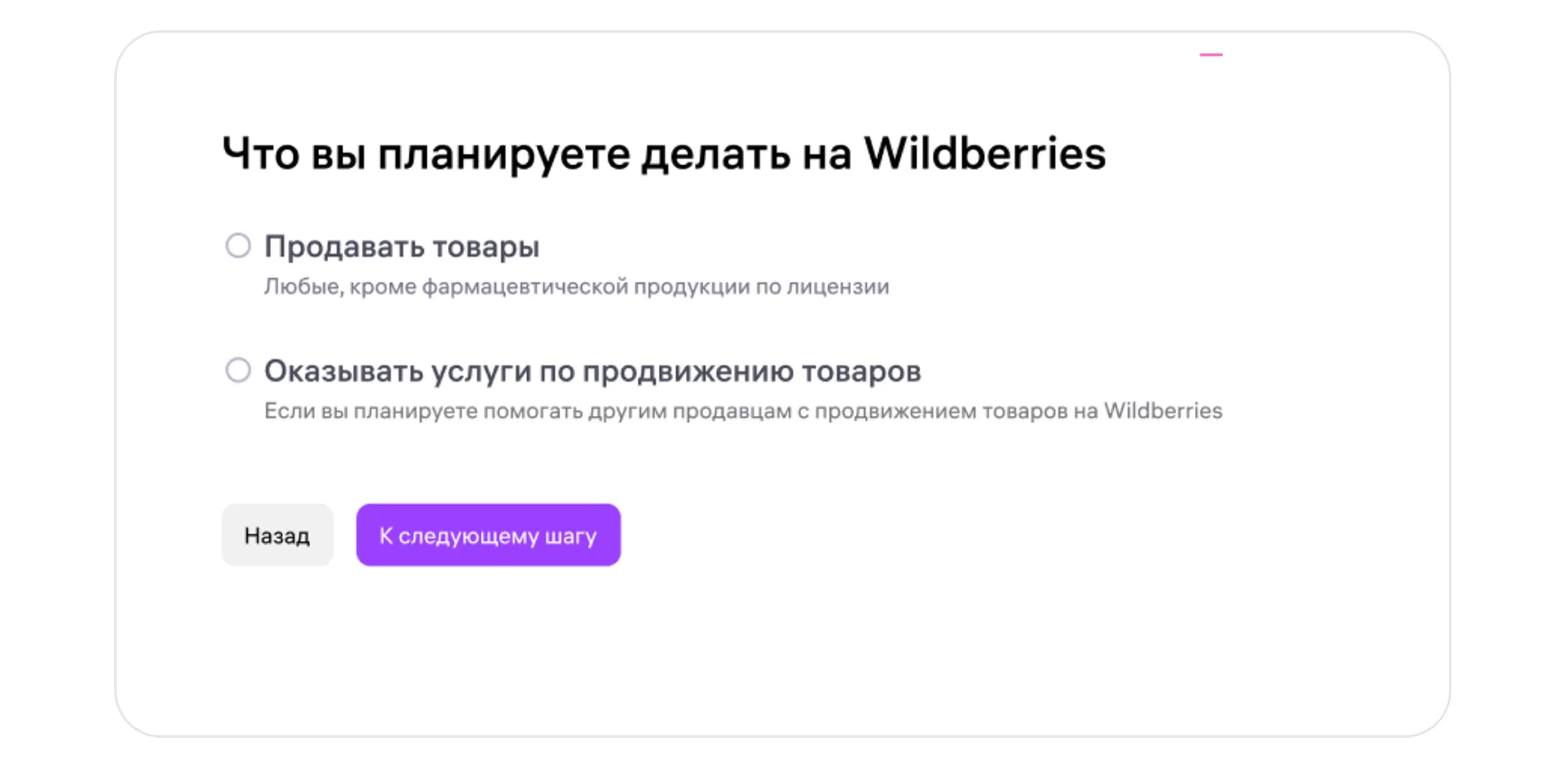Click the purple 'К следующему шагу' button
Screen dimensions: 1568x768
[x=488, y=535]
